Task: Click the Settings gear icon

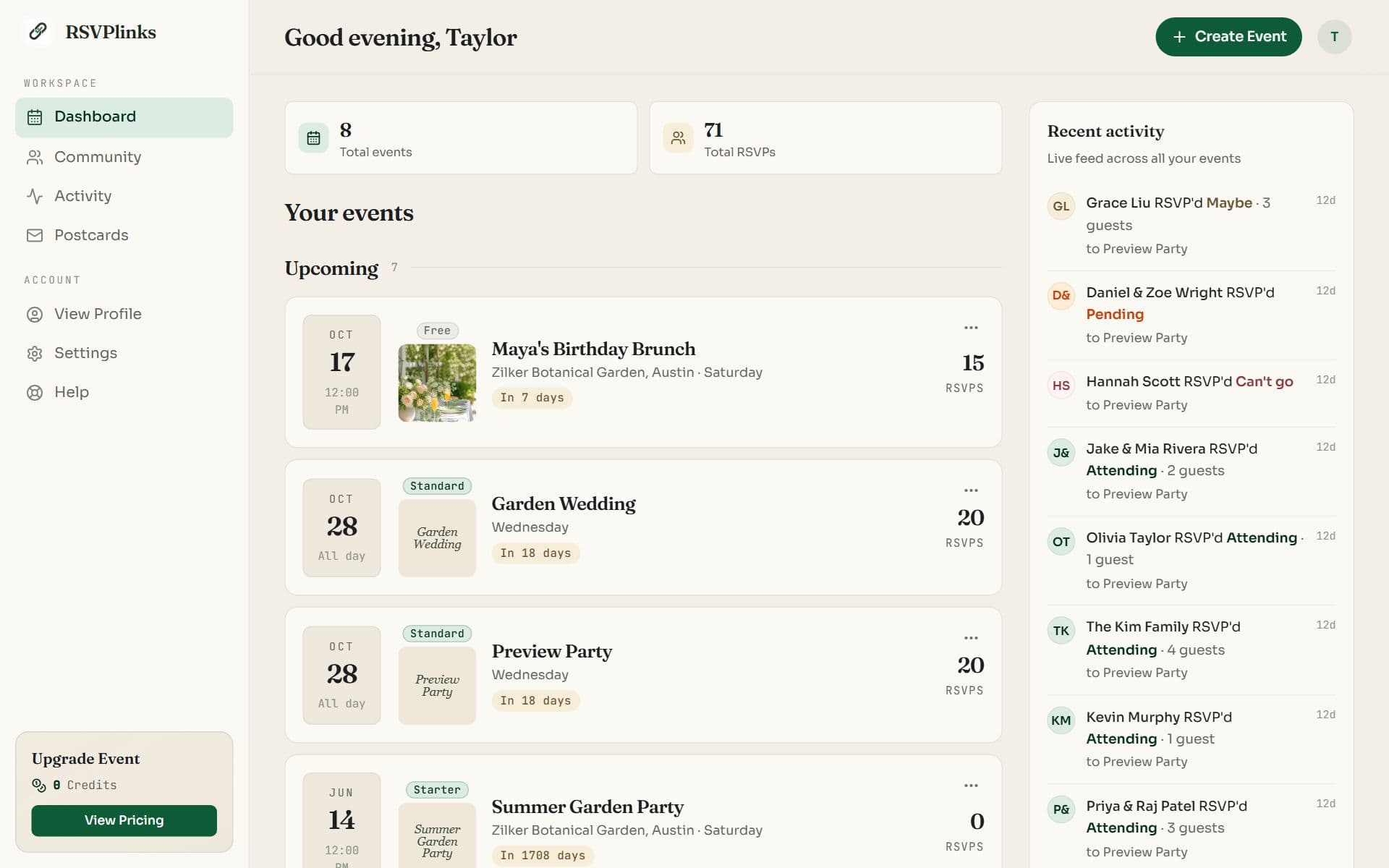Action: tap(35, 354)
